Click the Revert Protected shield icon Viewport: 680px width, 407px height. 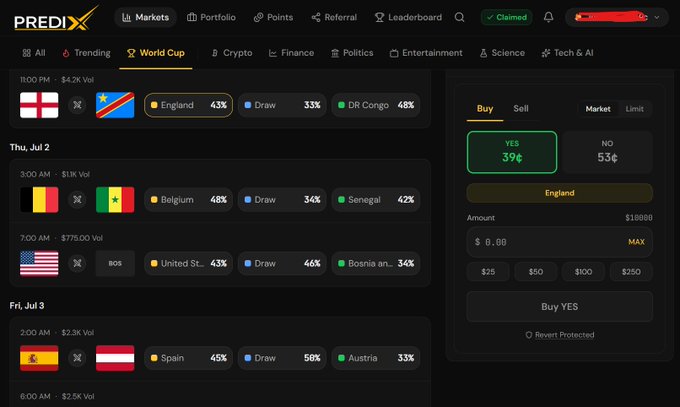tap(529, 335)
